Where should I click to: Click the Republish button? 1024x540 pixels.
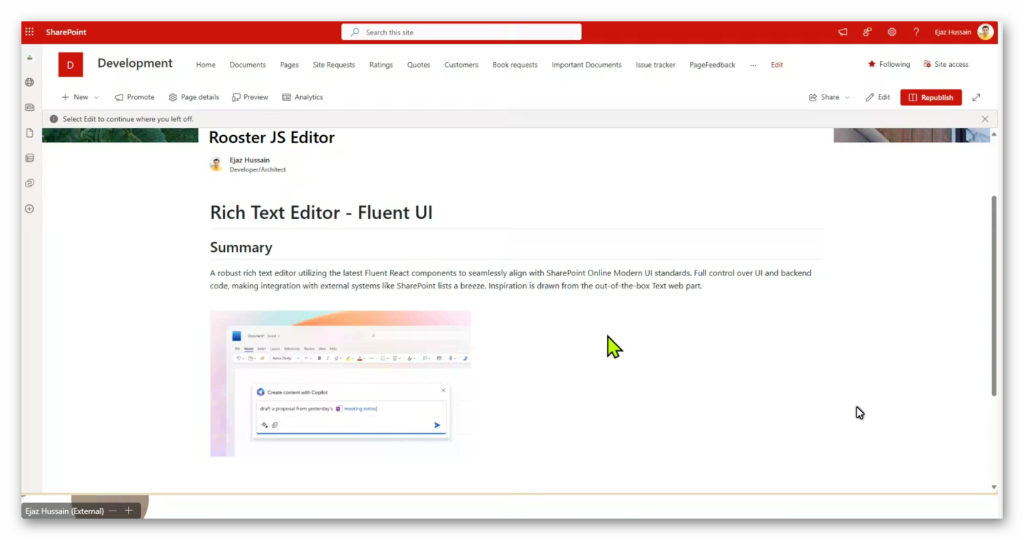click(x=931, y=97)
